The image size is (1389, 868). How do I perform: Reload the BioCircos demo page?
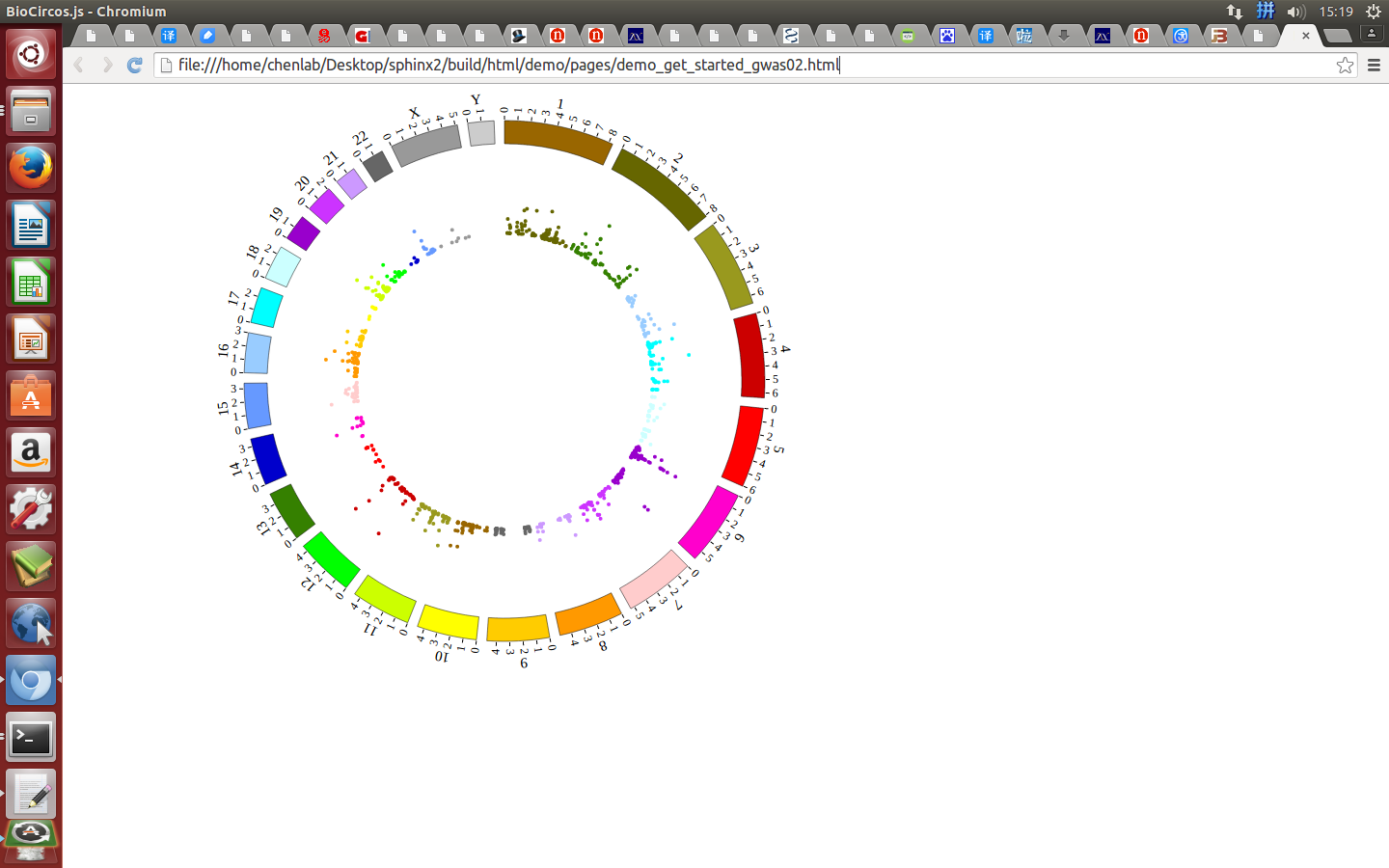135,65
